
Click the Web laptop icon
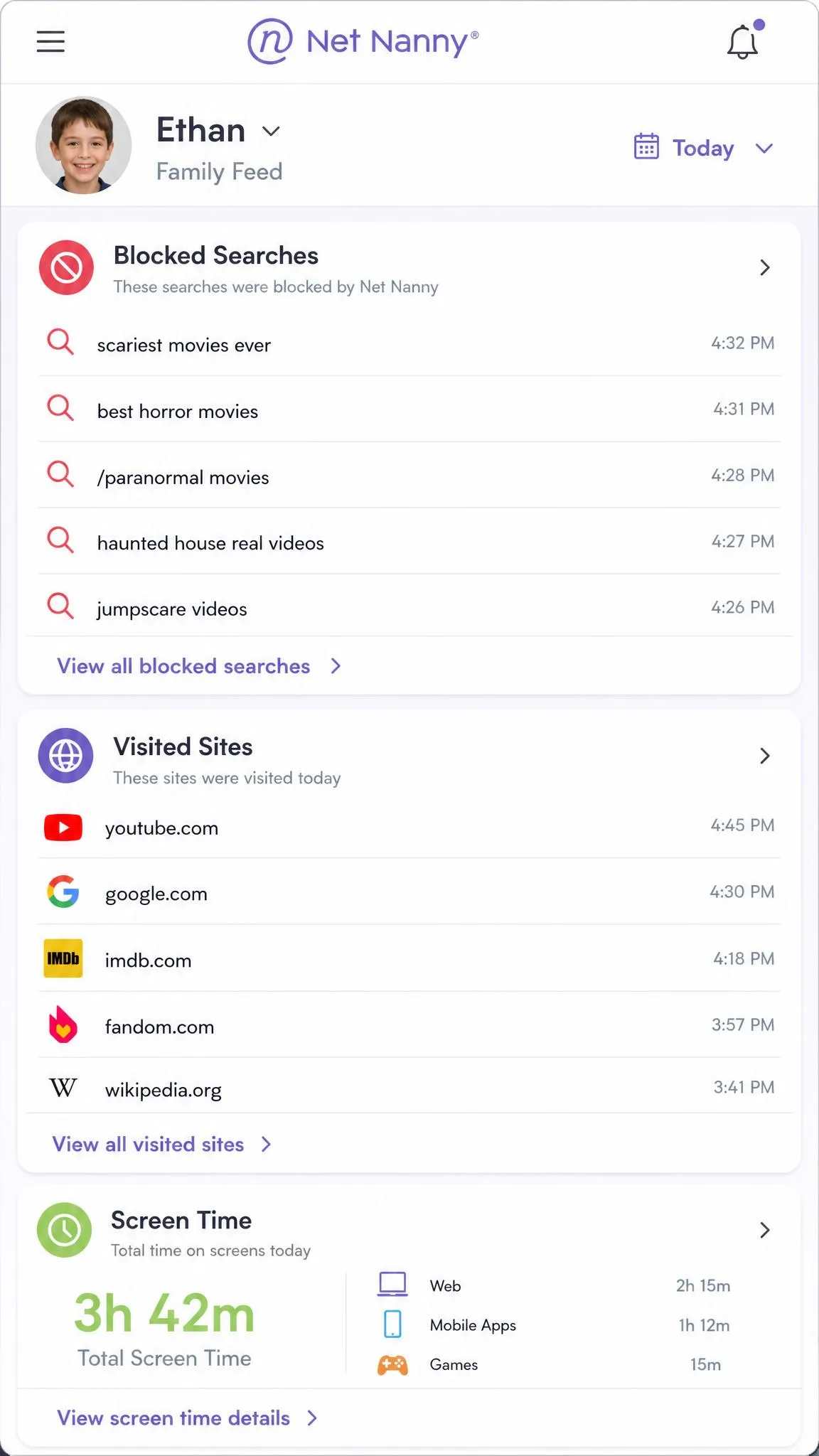tap(392, 1285)
